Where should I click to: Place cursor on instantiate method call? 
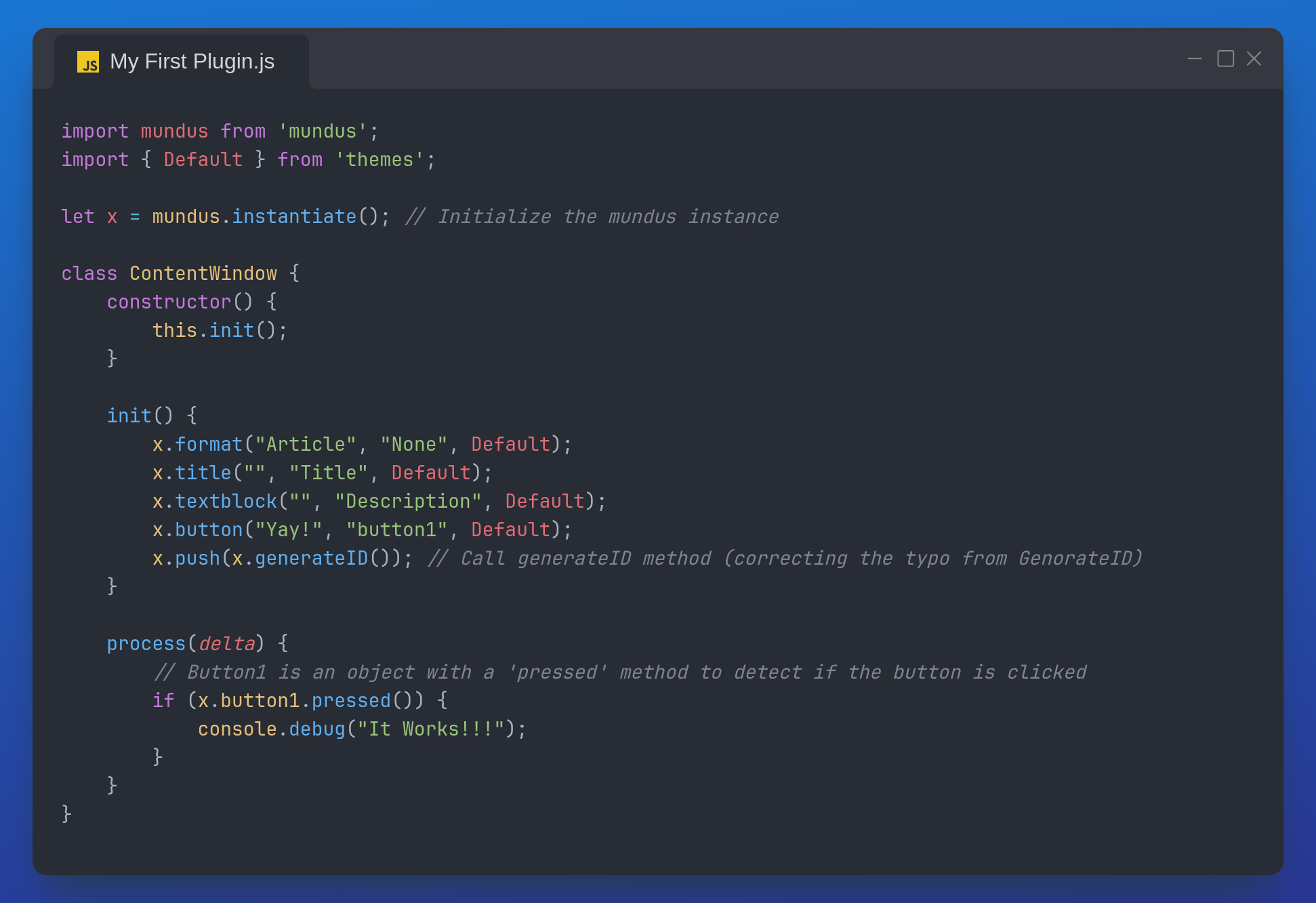point(294,216)
